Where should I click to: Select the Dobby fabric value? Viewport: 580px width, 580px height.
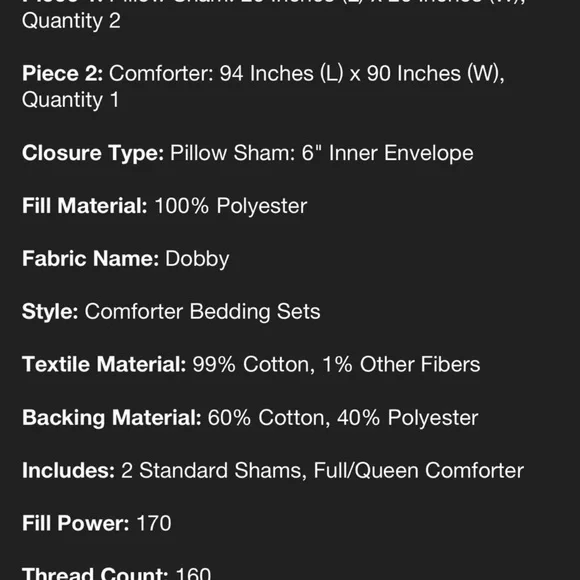coord(197,259)
